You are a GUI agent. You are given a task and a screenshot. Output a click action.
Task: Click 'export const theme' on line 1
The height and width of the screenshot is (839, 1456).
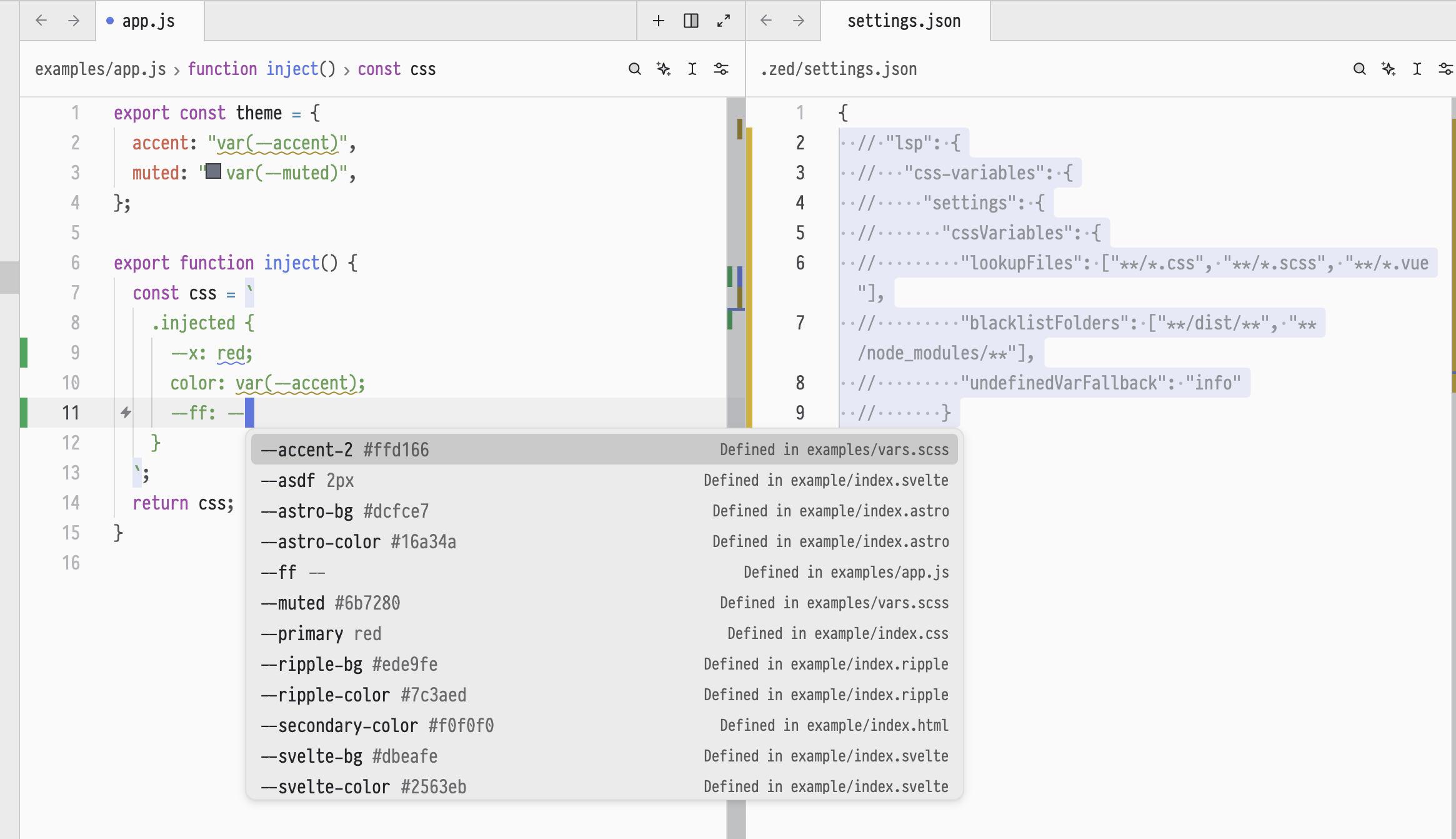[x=197, y=113]
